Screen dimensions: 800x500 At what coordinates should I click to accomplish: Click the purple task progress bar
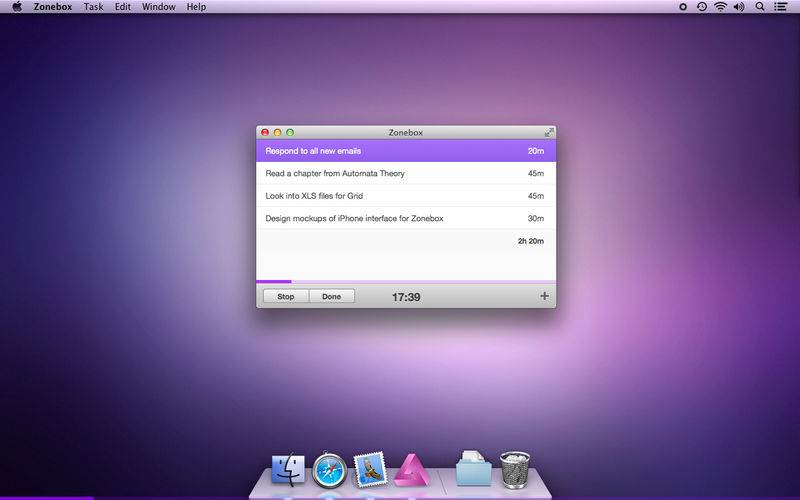click(x=406, y=281)
